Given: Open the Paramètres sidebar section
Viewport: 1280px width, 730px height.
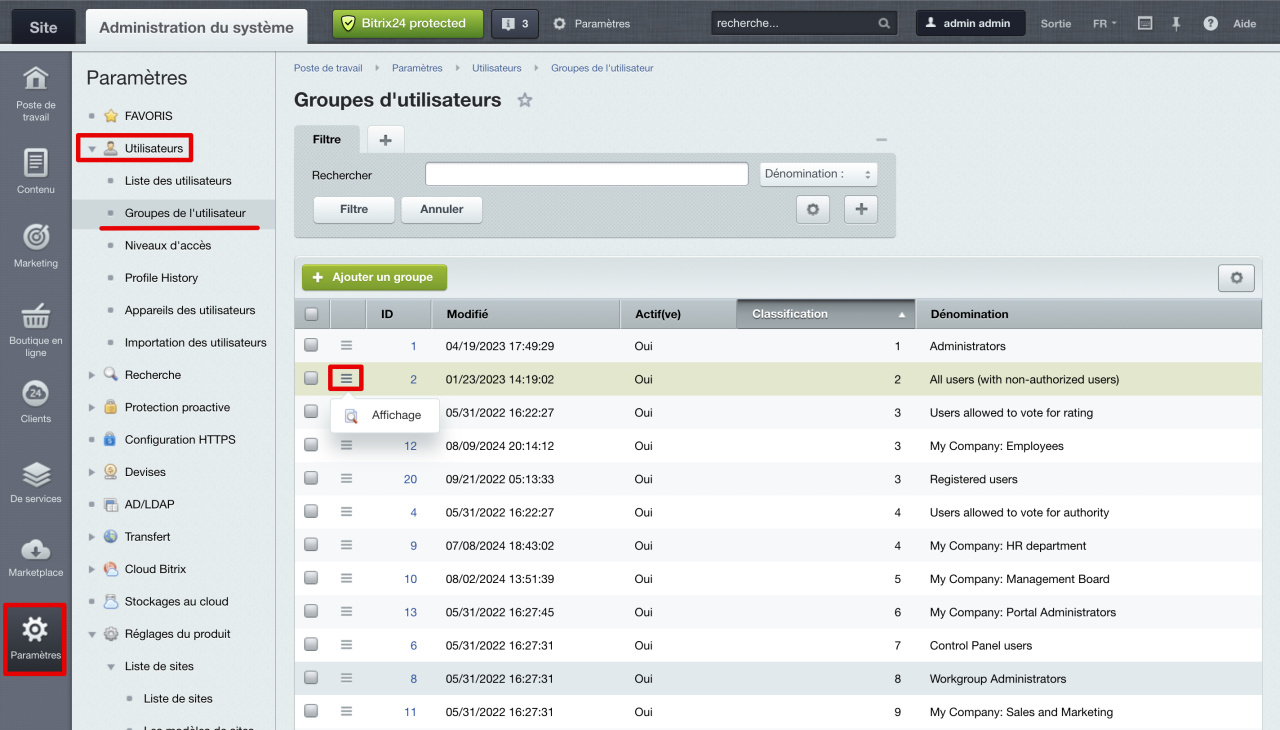Looking at the screenshot, I should coord(35,639).
